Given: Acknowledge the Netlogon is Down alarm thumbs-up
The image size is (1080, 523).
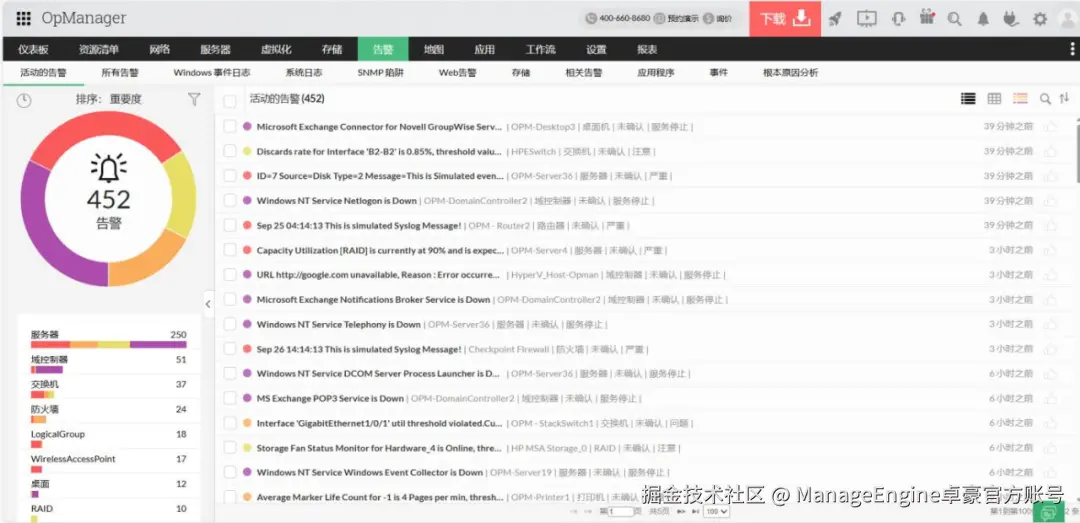Looking at the screenshot, I should coord(1050,201).
